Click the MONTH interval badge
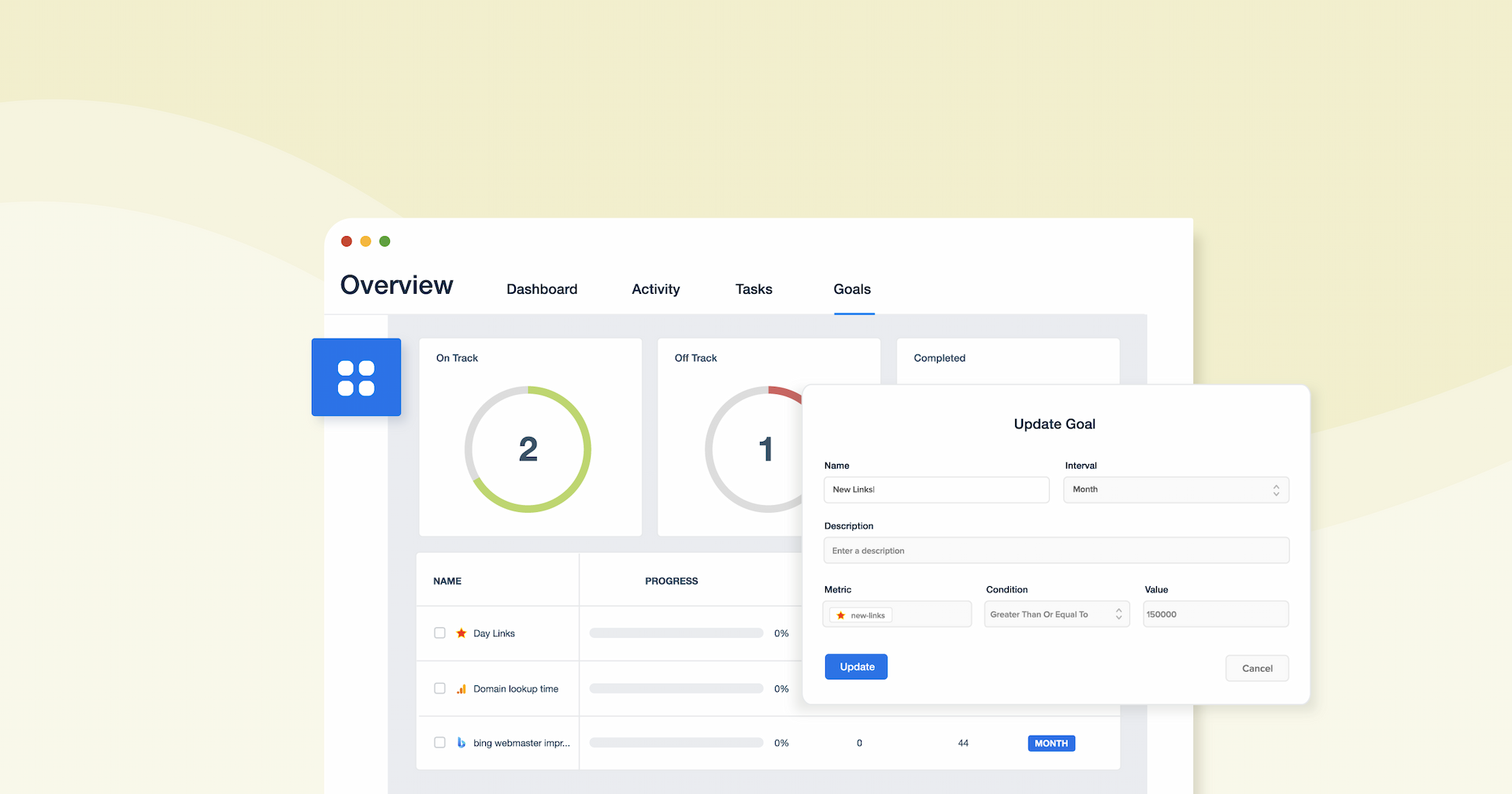 (x=1051, y=743)
